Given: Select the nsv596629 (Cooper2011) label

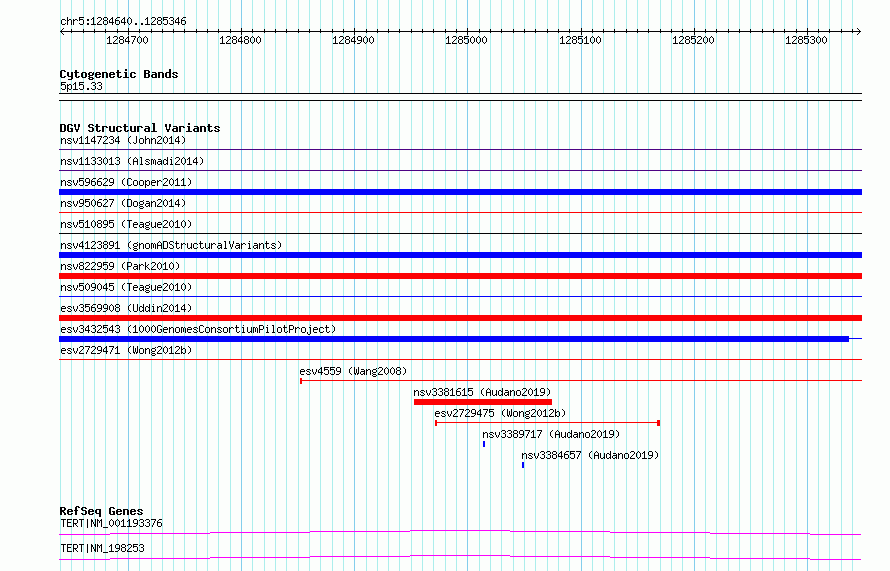Looking at the screenshot, I should point(126,182).
